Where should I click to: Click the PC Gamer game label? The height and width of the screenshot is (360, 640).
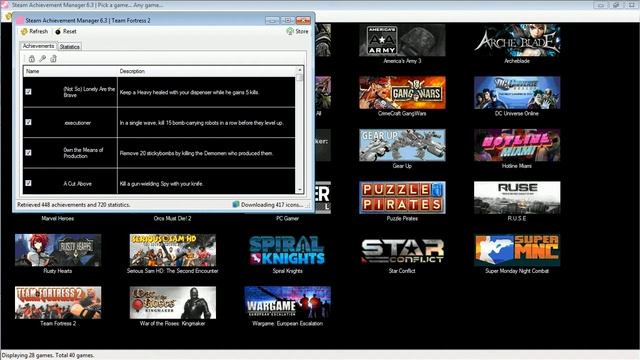(x=287, y=218)
